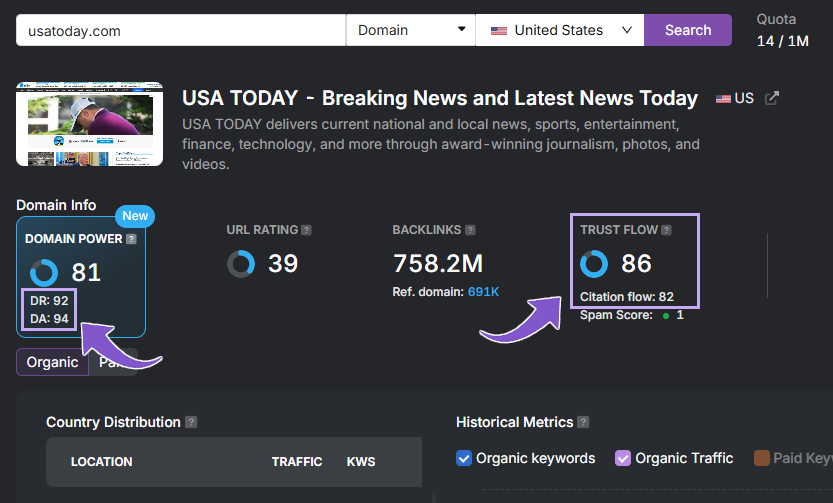Click the 758.2M backlinks value
The width and height of the screenshot is (833, 503).
[438, 264]
